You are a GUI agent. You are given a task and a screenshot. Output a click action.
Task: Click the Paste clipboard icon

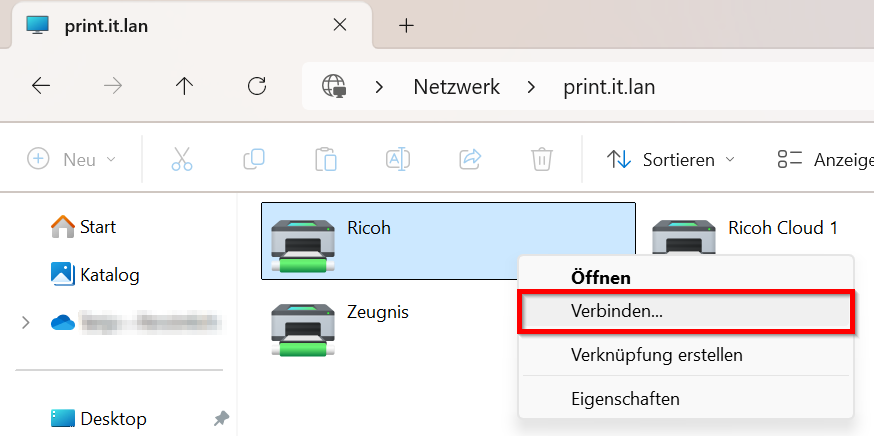pos(325,159)
